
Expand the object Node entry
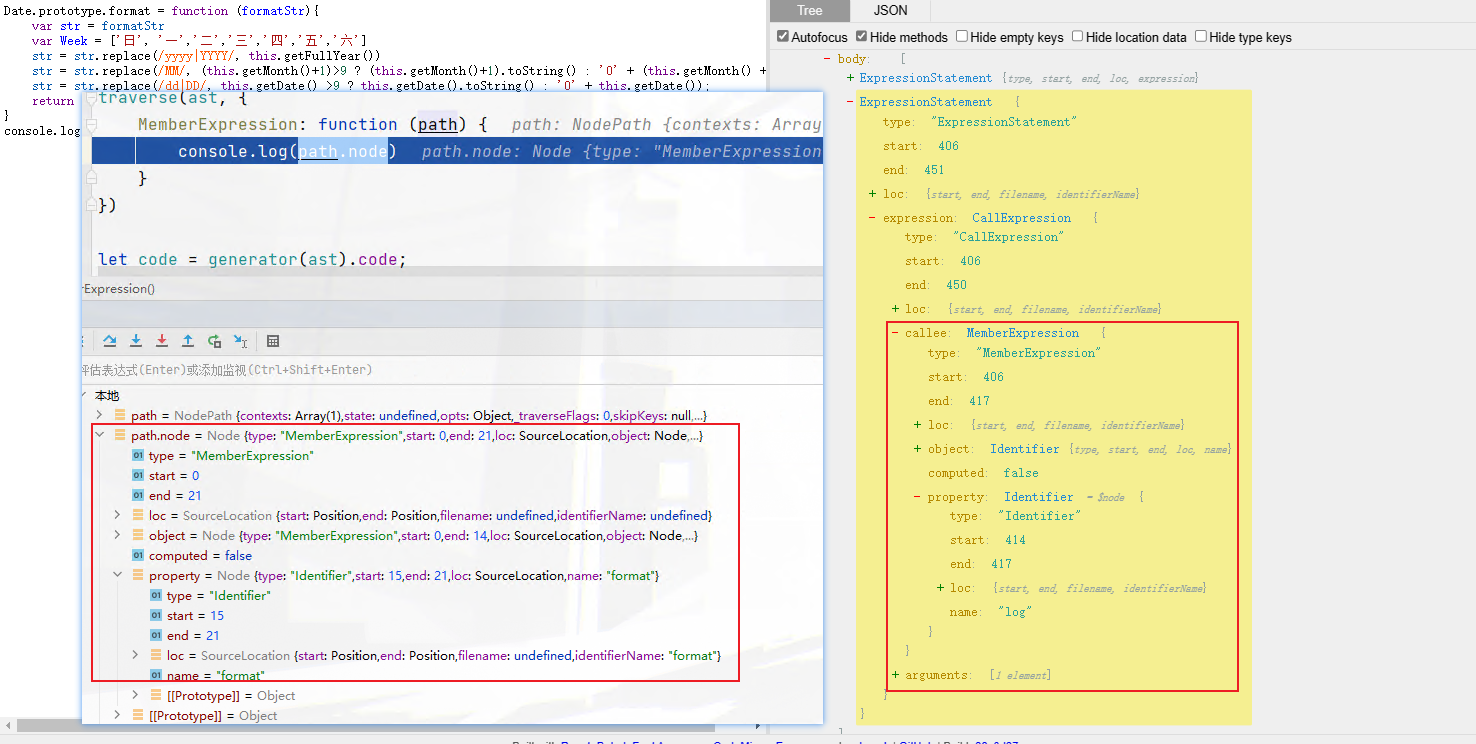click(x=117, y=535)
